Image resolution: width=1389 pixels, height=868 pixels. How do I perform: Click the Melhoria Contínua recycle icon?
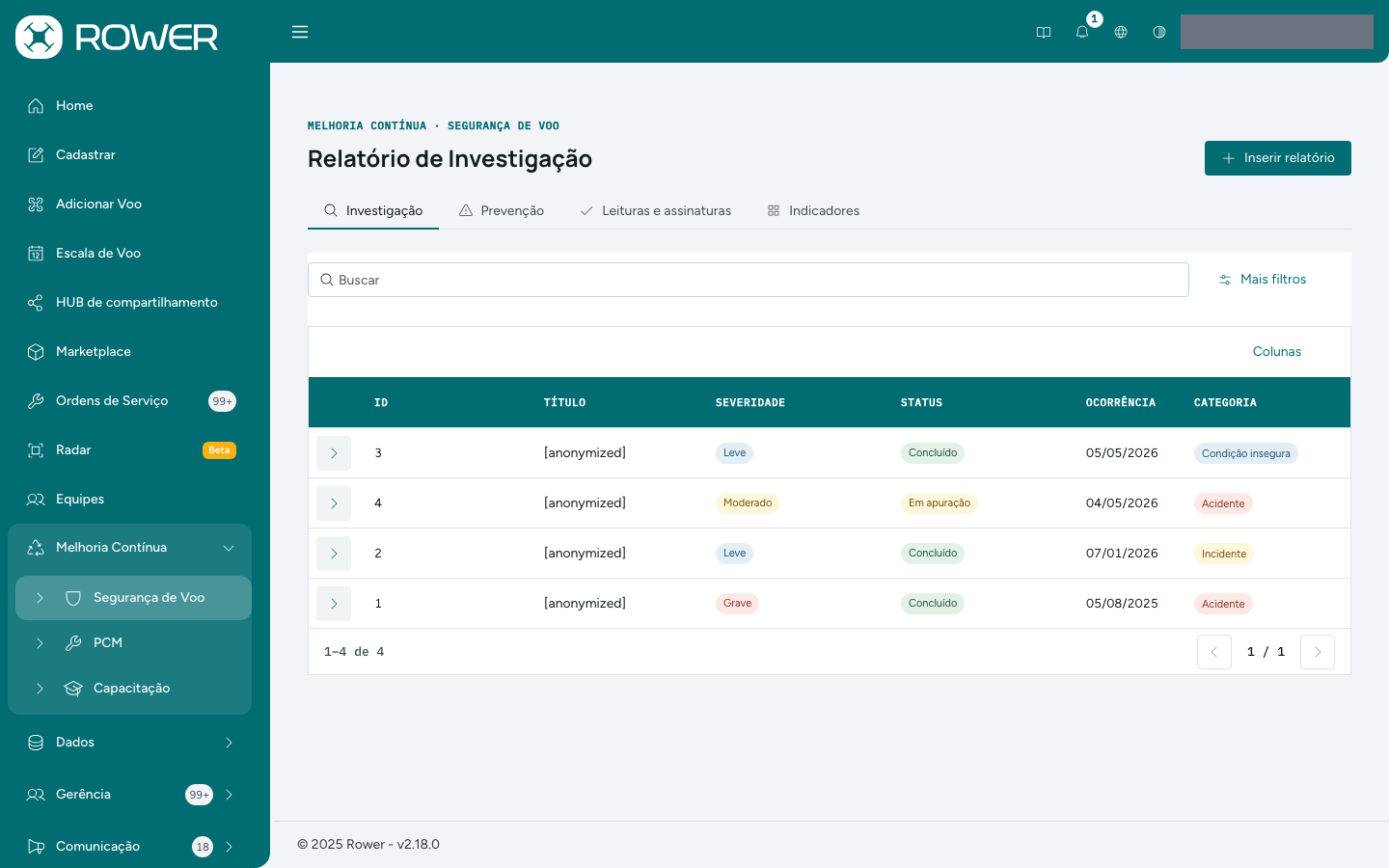(x=36, y=548)
